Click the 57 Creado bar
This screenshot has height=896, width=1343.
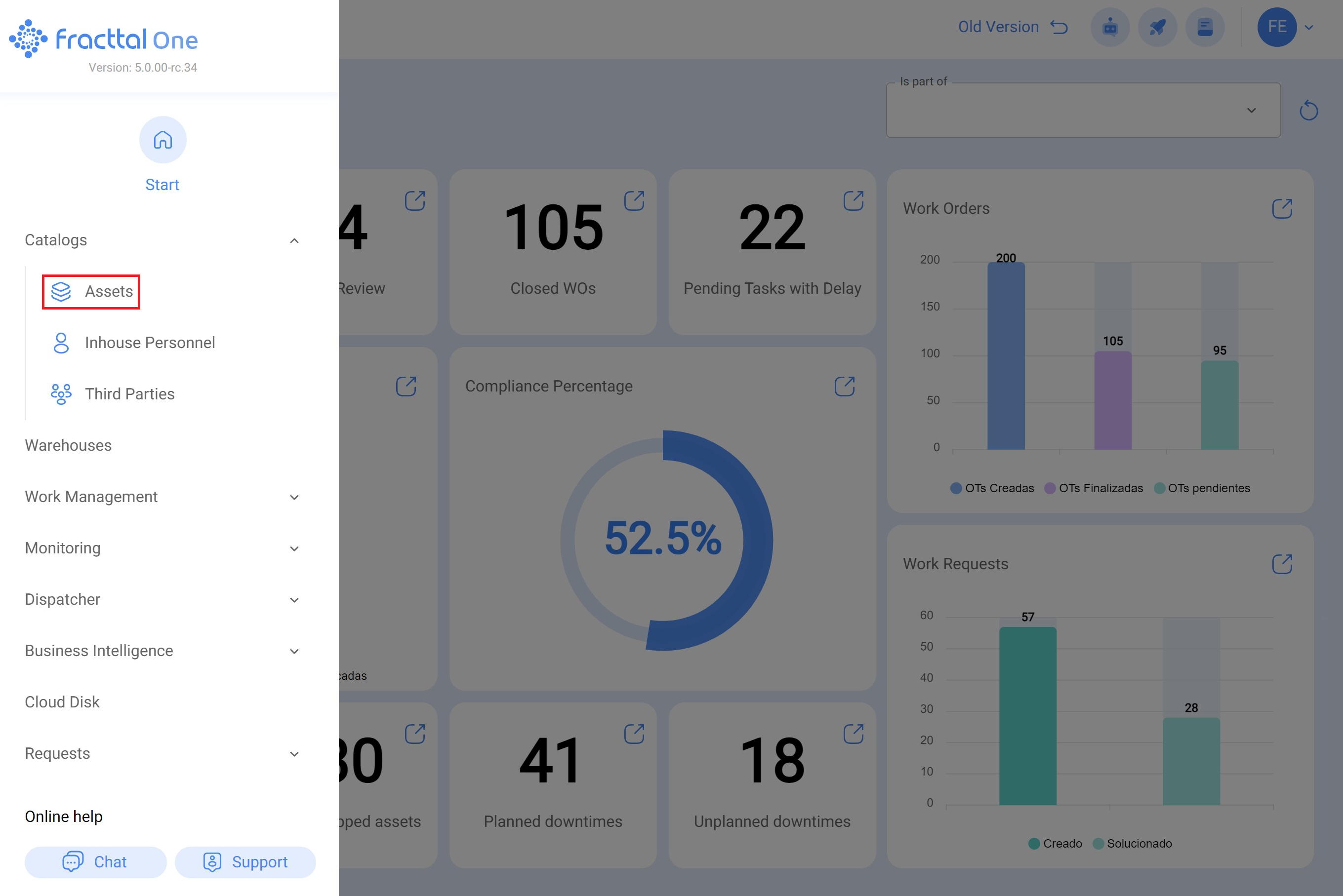click(x=1027, y=716)
